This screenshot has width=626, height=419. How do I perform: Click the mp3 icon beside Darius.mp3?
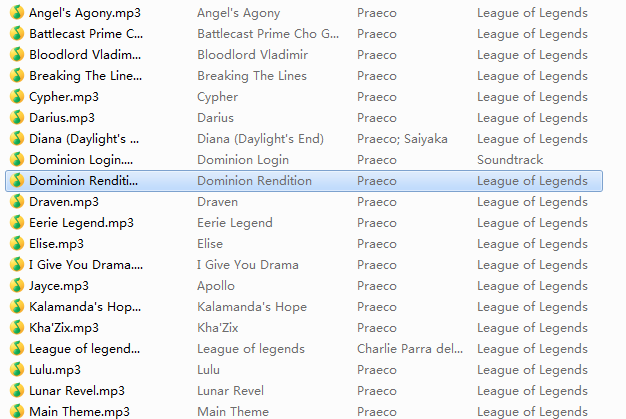pyautogui.click(x=17, y=117)
